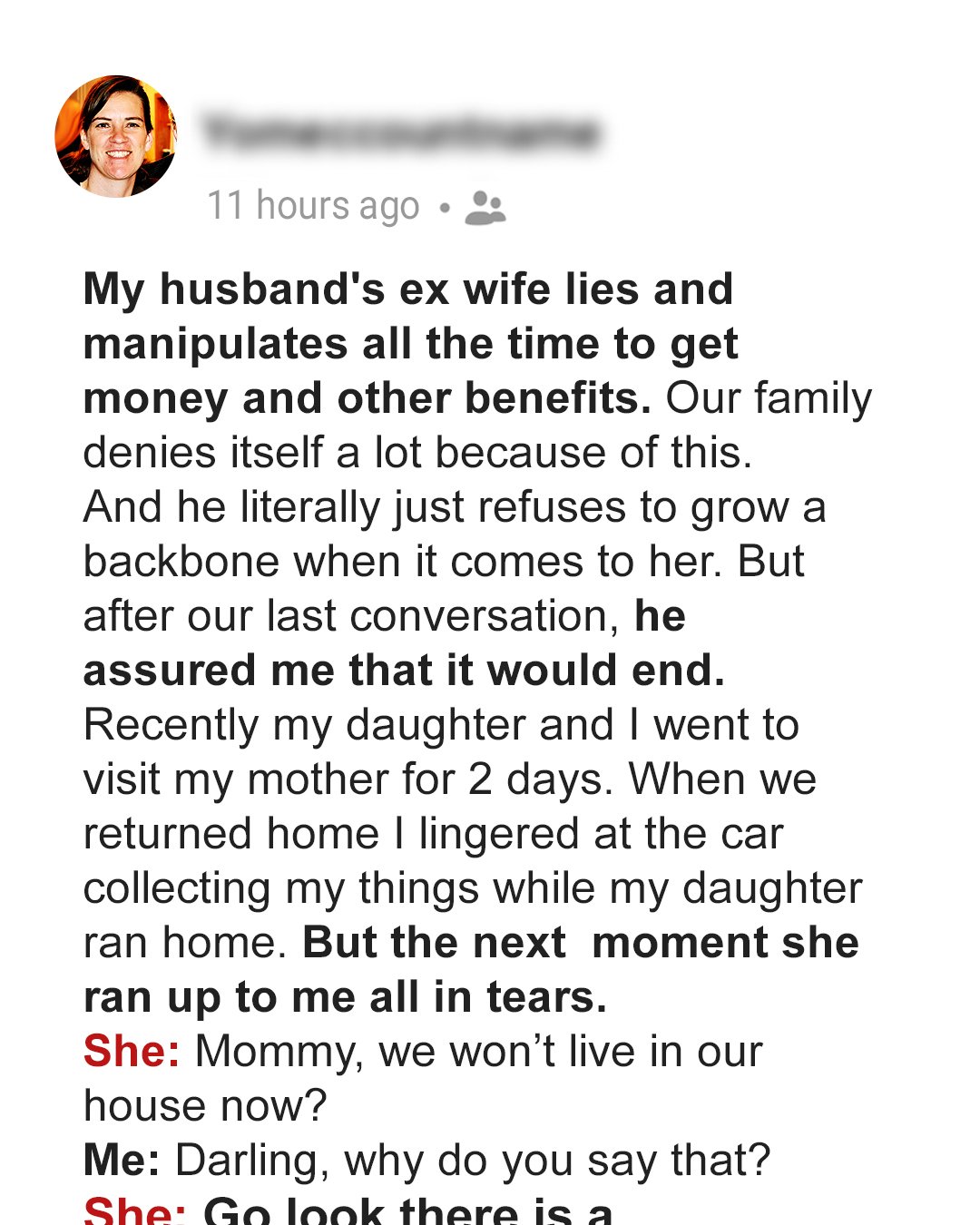Click the bold phrase 'money and other benefits.'

coord(367,398)
